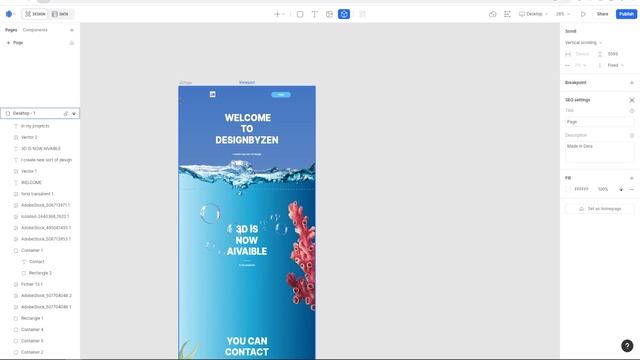The image size is (640, 360).
Task: Click the height value field 5593
Action: click(613, 54)
